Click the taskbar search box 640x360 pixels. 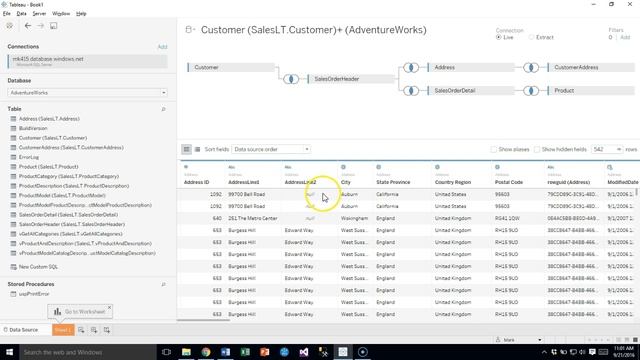tap(87, 352)
